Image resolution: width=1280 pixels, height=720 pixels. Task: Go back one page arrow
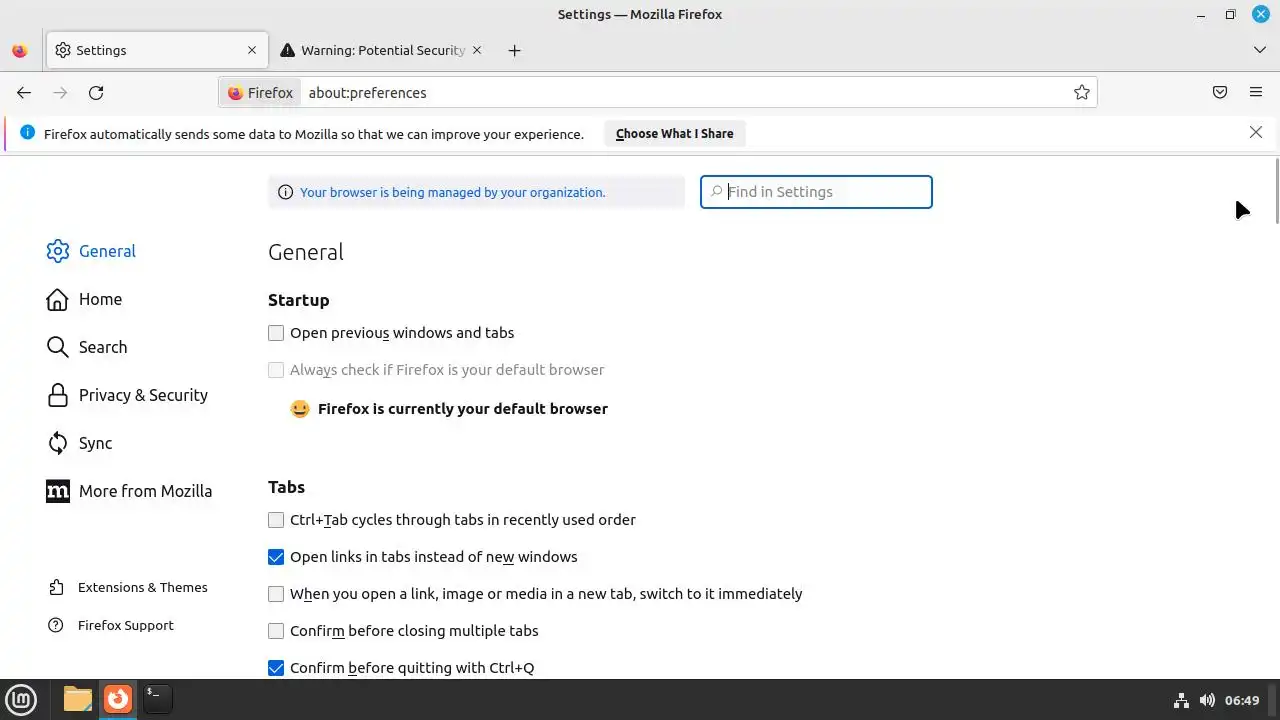pyautogui.click(x=24, y=93)
